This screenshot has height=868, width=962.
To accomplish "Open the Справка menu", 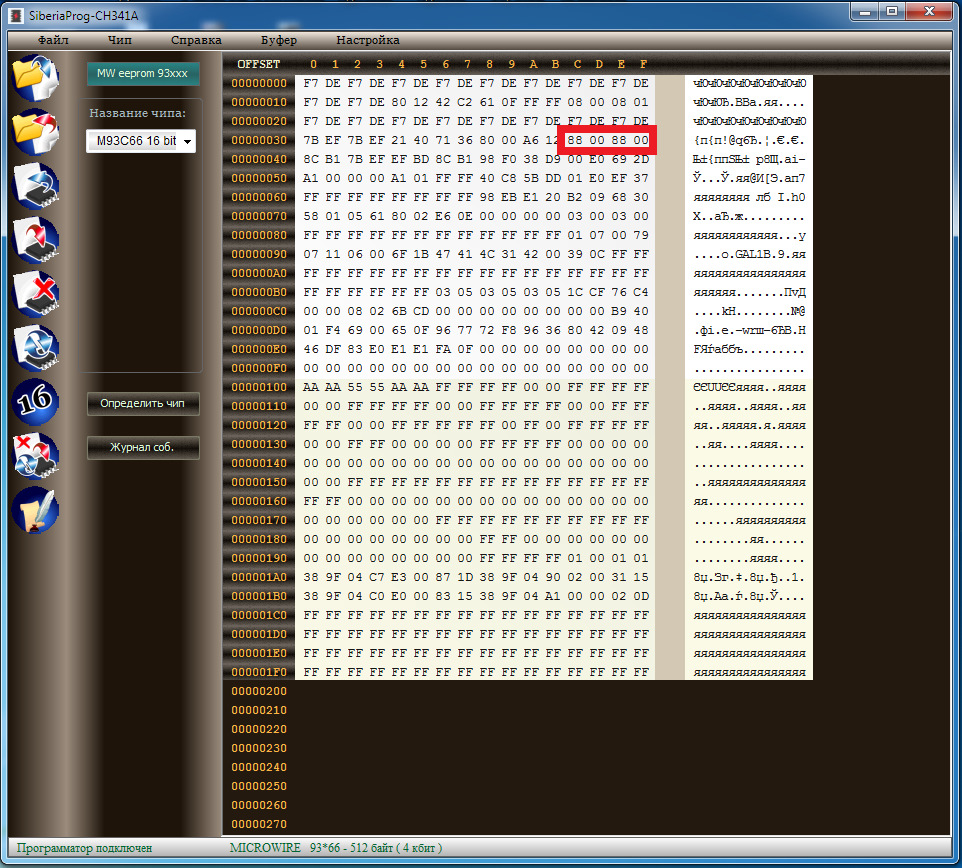I will [196, 40].
